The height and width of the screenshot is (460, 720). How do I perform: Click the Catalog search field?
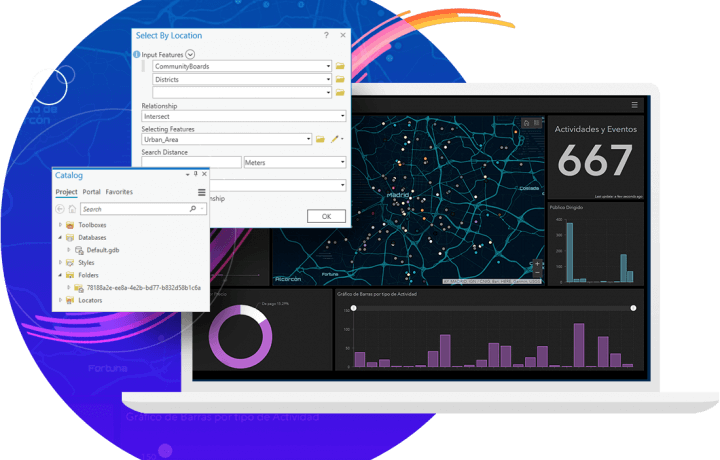135,209
